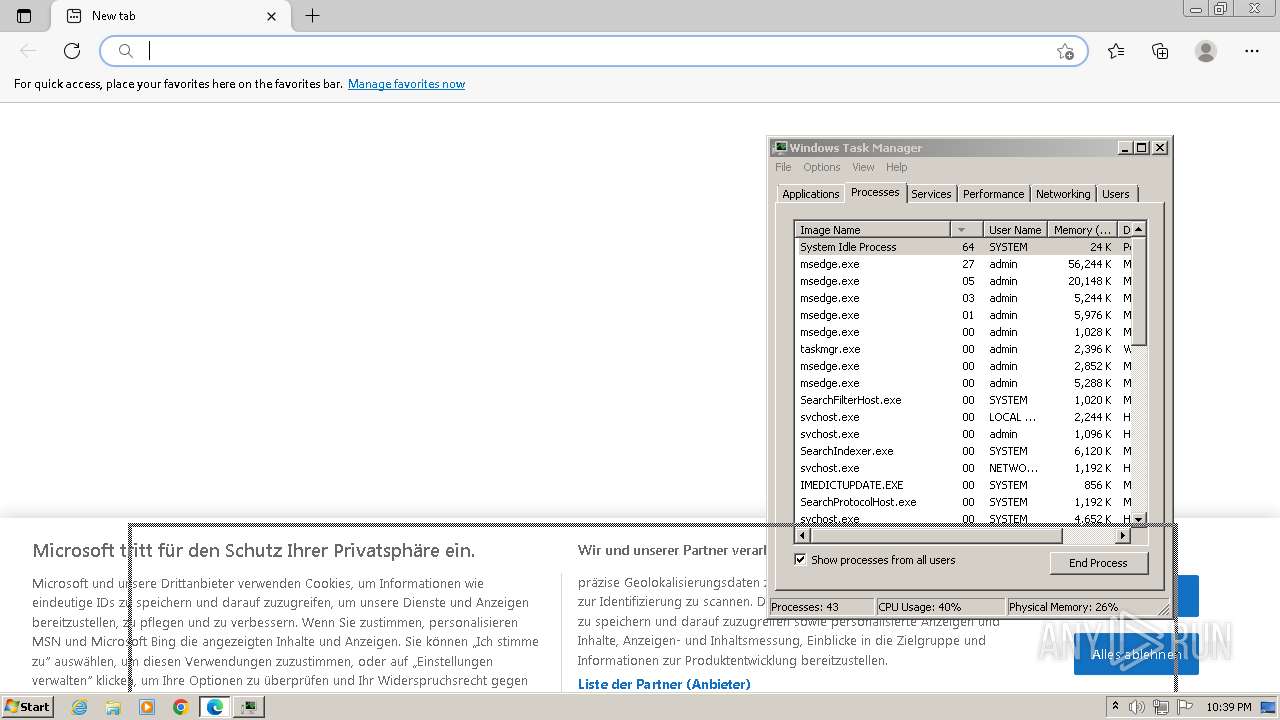The width and height of the screenshot is (1280, 720).
Task: Click the End Process button
Action: (x=1098, y=563)
